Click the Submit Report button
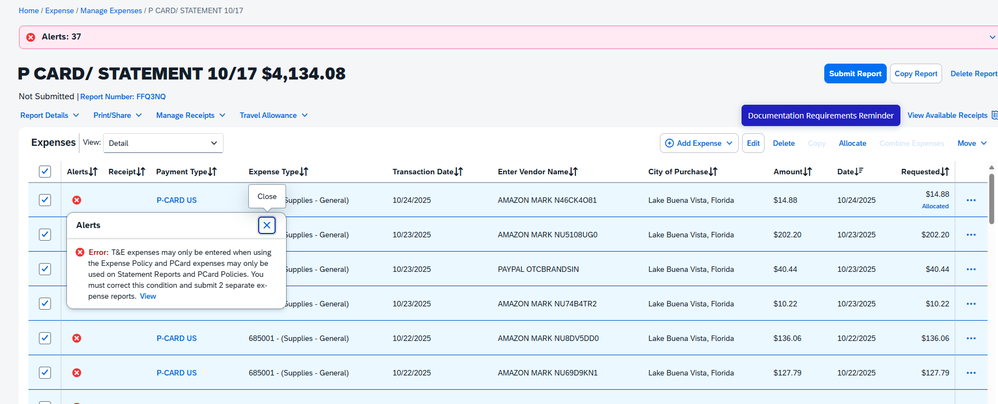This screenshot has height=404, width=998. click(854, 73)
